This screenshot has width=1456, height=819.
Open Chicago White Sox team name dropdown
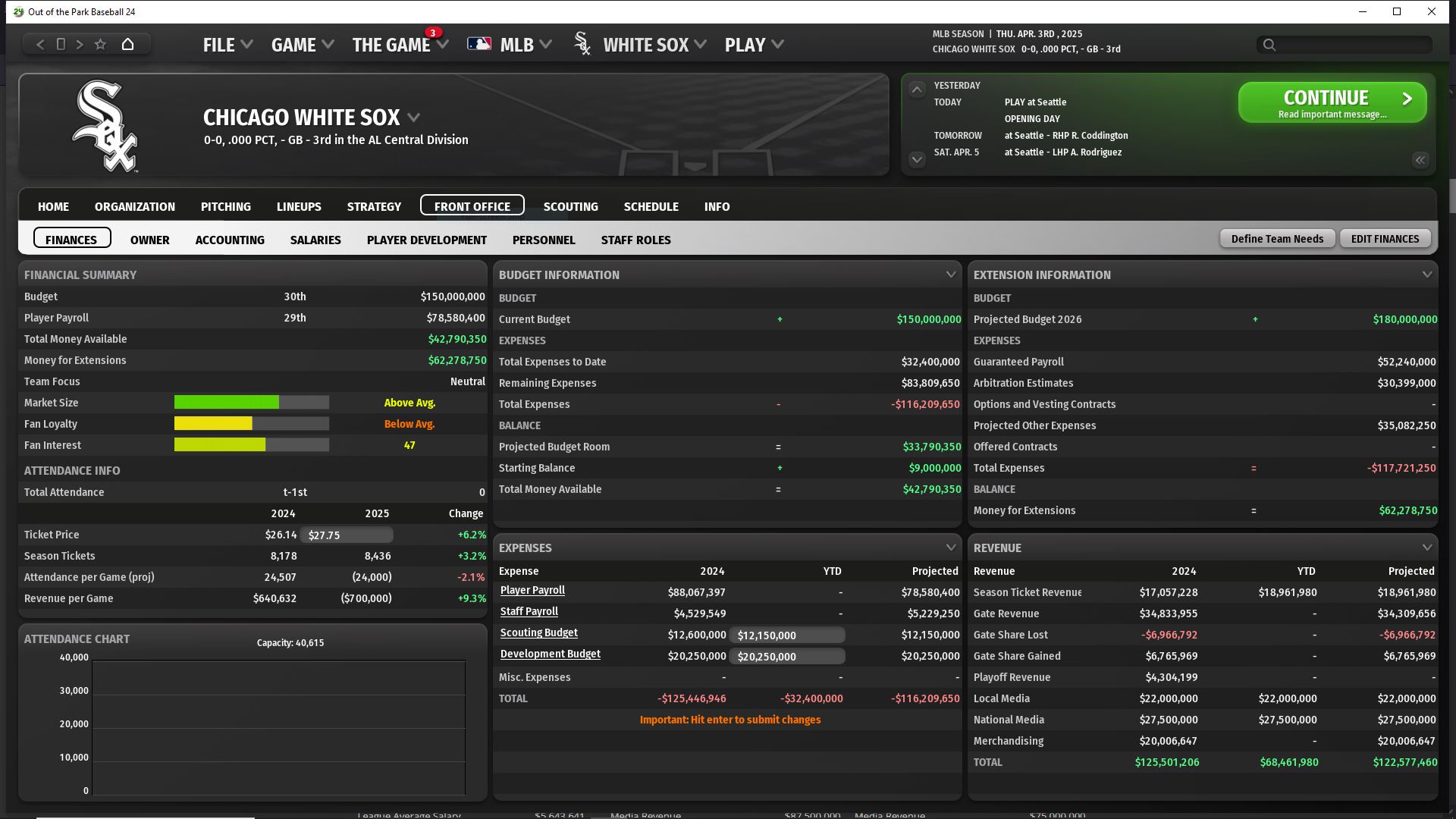[413, 118]
